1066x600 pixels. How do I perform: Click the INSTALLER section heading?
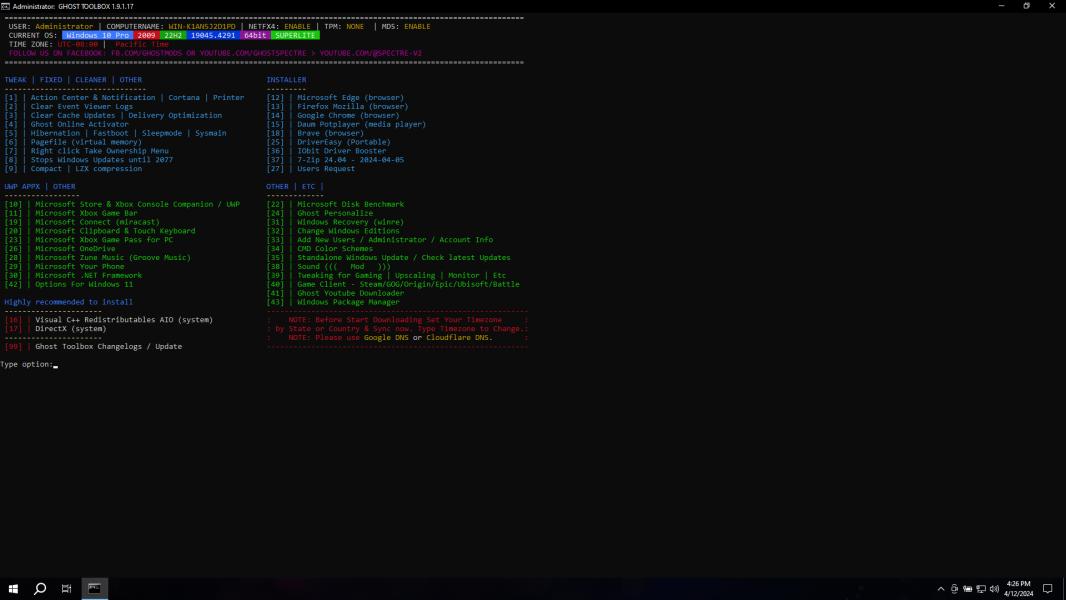click(x=286, y=80)
